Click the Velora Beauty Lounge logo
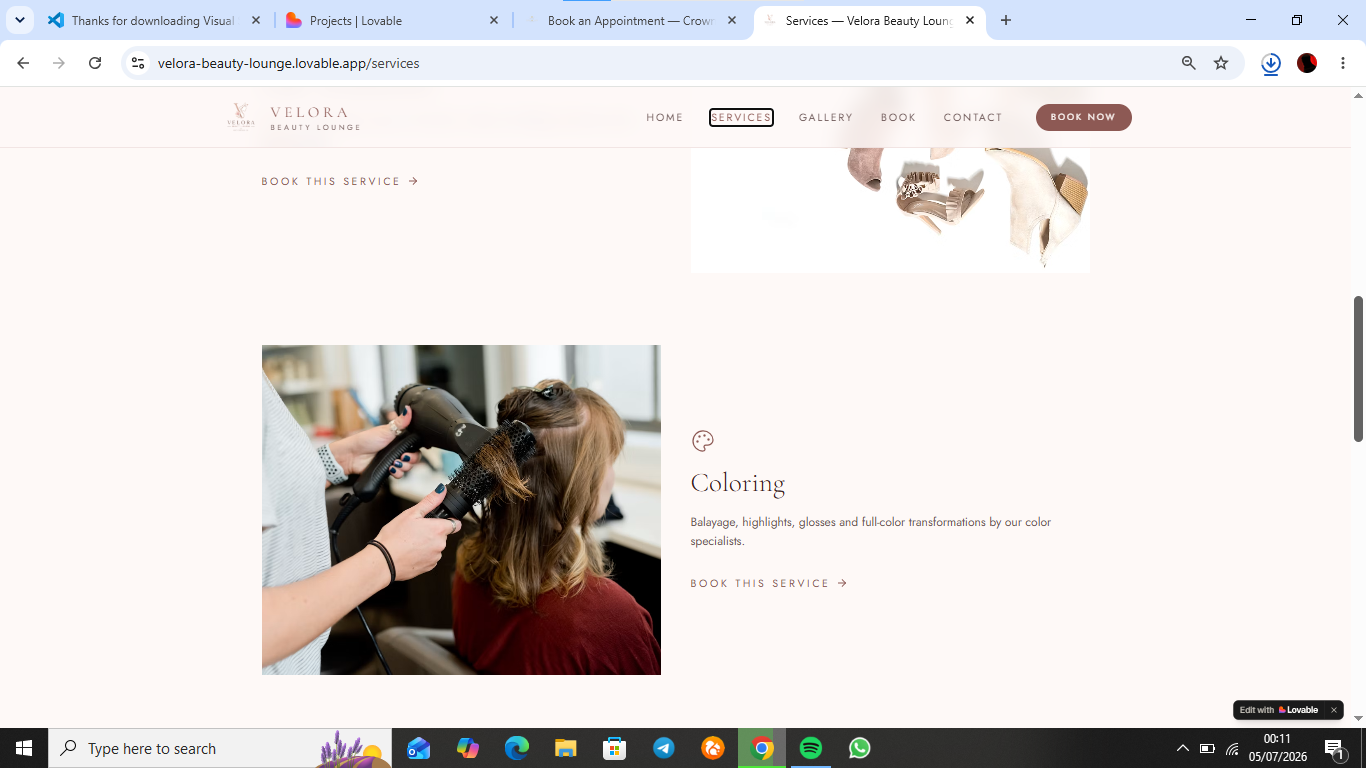This screenshot has height=768, width=1366. [x=293, y=117]
